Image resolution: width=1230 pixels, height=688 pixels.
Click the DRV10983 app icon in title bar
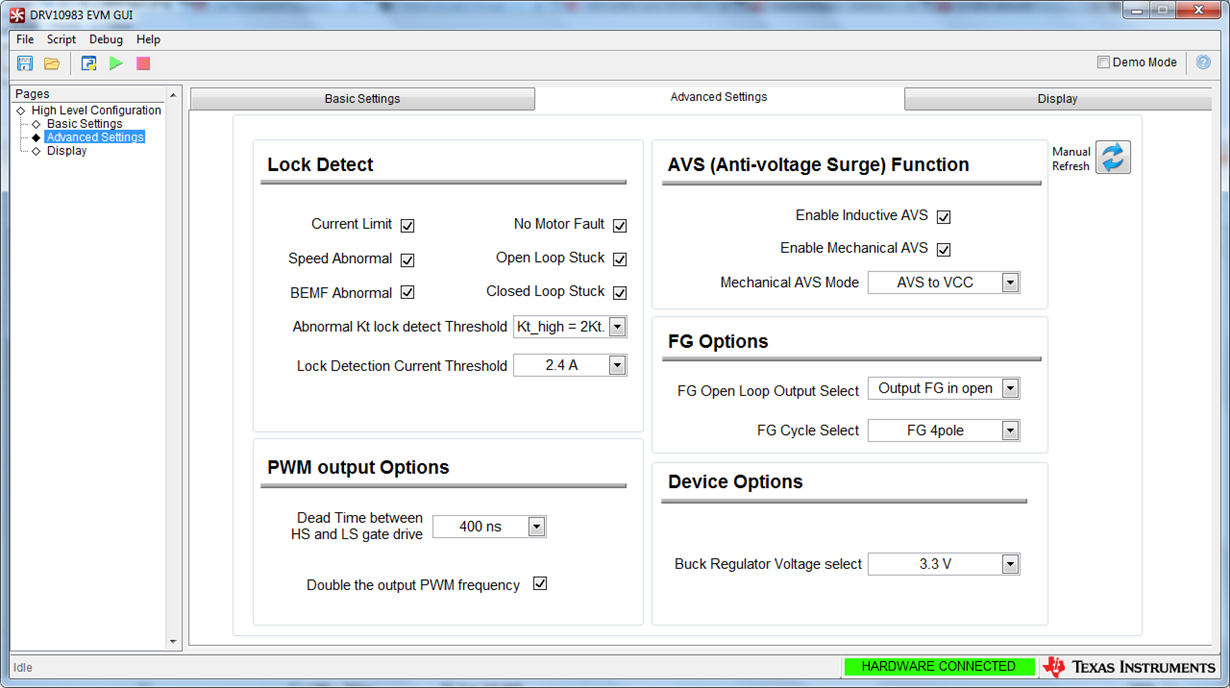pos(17,15)
